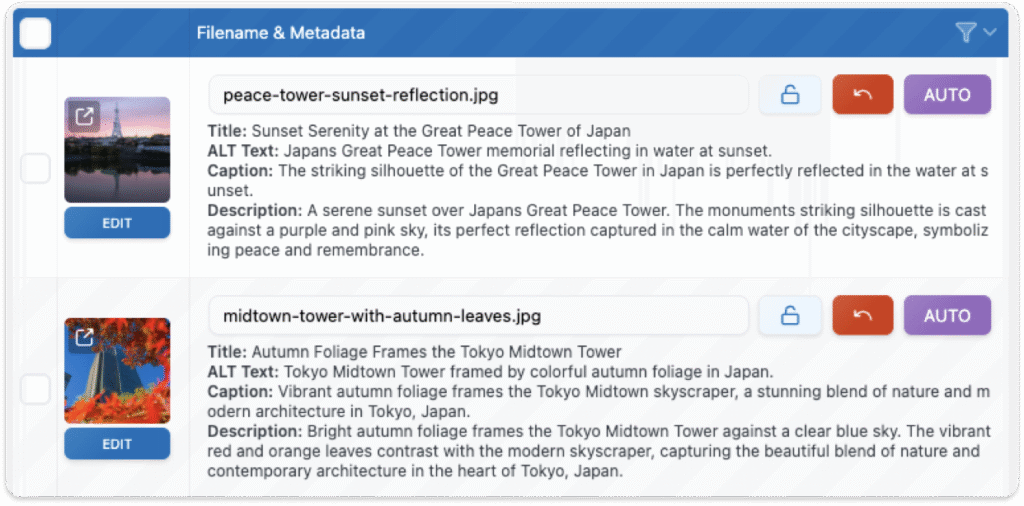
Task: Tick the select-all checkbox in the header
Action: [x=35, y=33]
